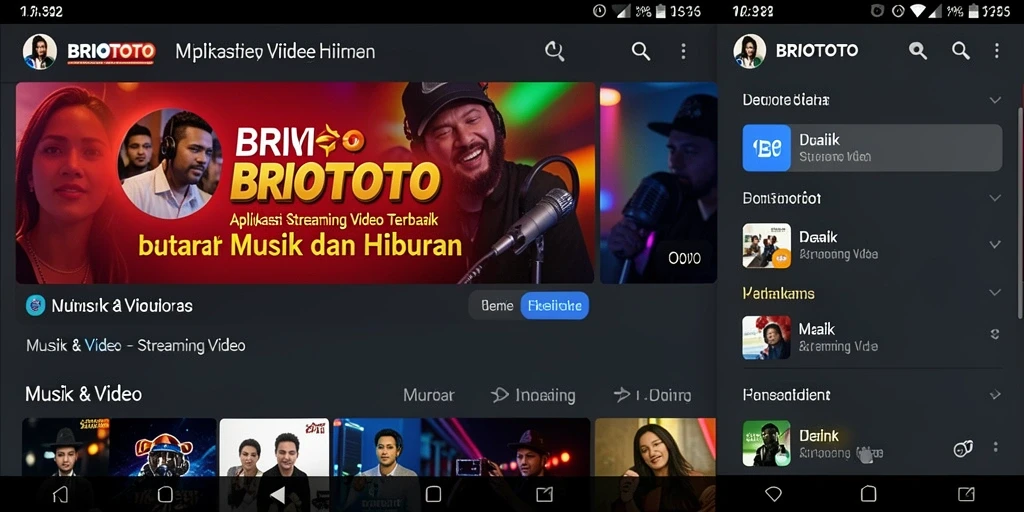Viewport: 1024px width, 512px height.
Task: Collapse the Deoiote diaha section
Action: [995, 100]
